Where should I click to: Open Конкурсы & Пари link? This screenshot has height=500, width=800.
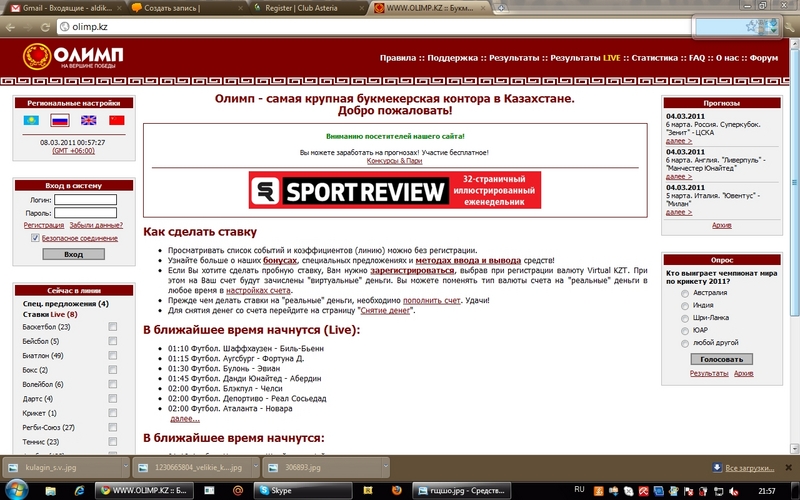[394, 161]
